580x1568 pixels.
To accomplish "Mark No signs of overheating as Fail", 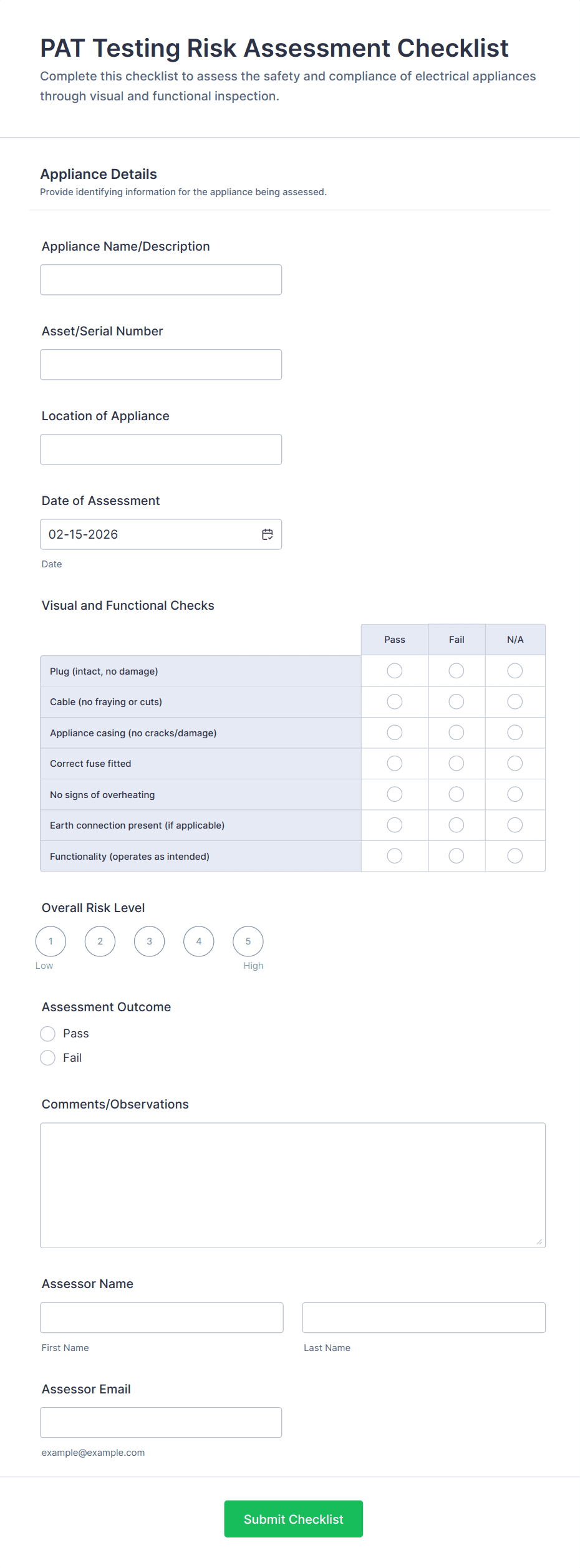I will coord(457,794).
